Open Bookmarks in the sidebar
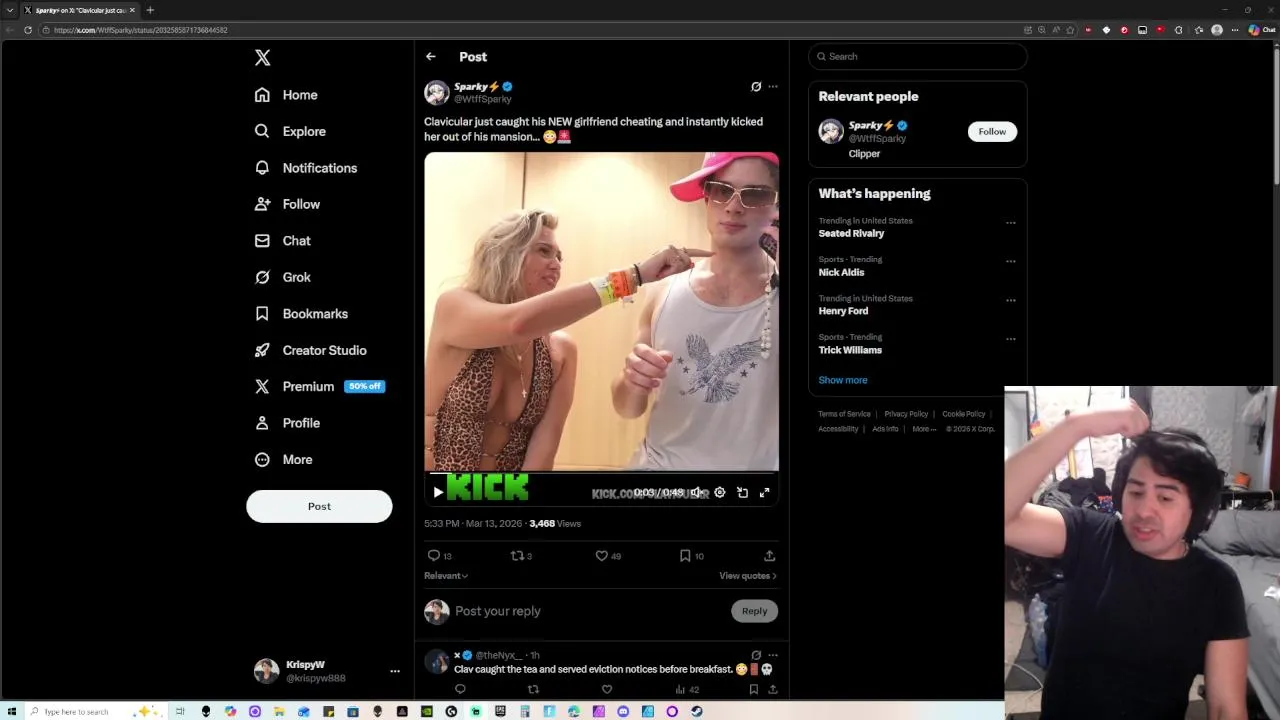Image resolution: width=1280 pixels, height=720 pixels. point(301,314)
